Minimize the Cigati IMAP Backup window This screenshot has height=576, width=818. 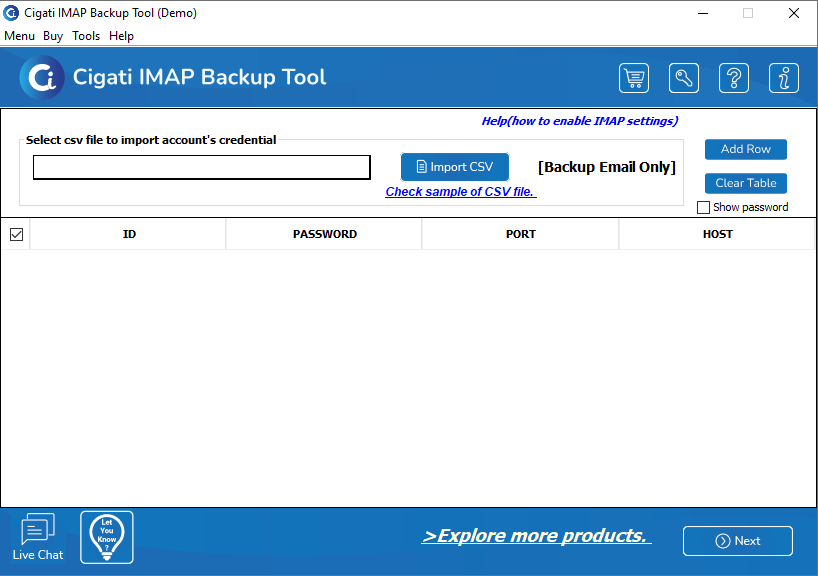coord(703,13)
